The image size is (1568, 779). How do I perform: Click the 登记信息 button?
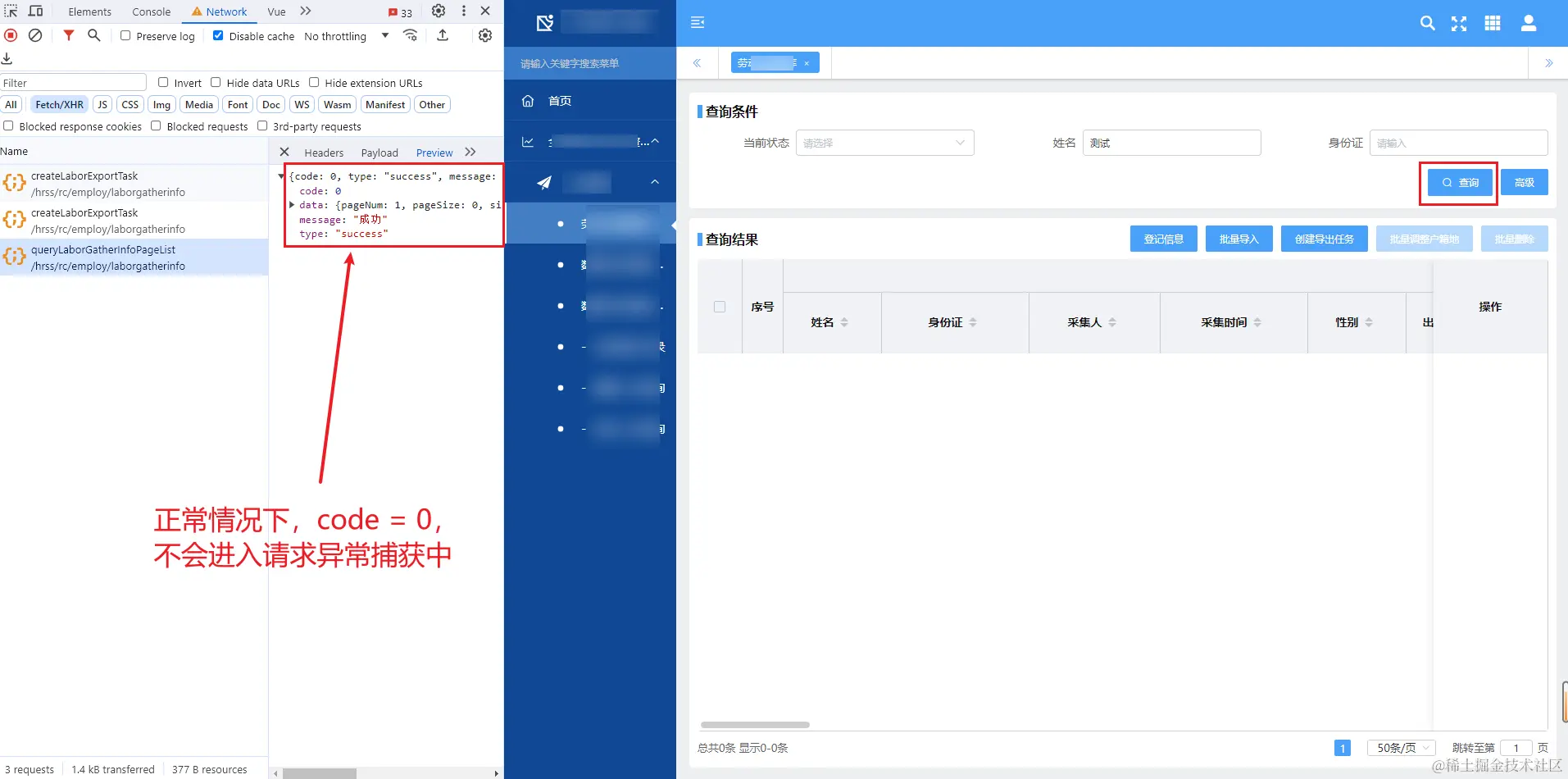pyautogui.click(x=1164, y=239)
